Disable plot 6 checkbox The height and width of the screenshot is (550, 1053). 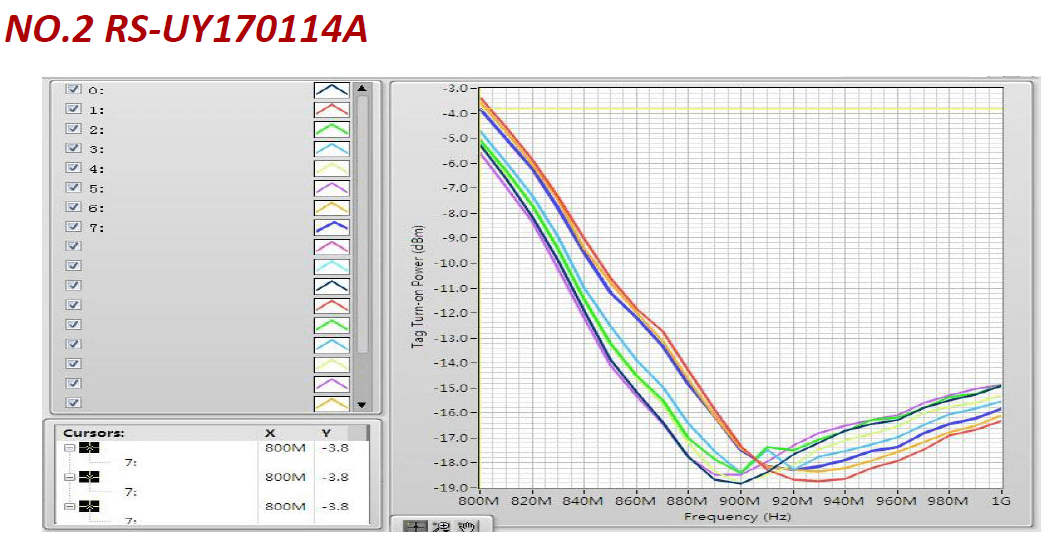pyautogui.click(x=72, y=207)
